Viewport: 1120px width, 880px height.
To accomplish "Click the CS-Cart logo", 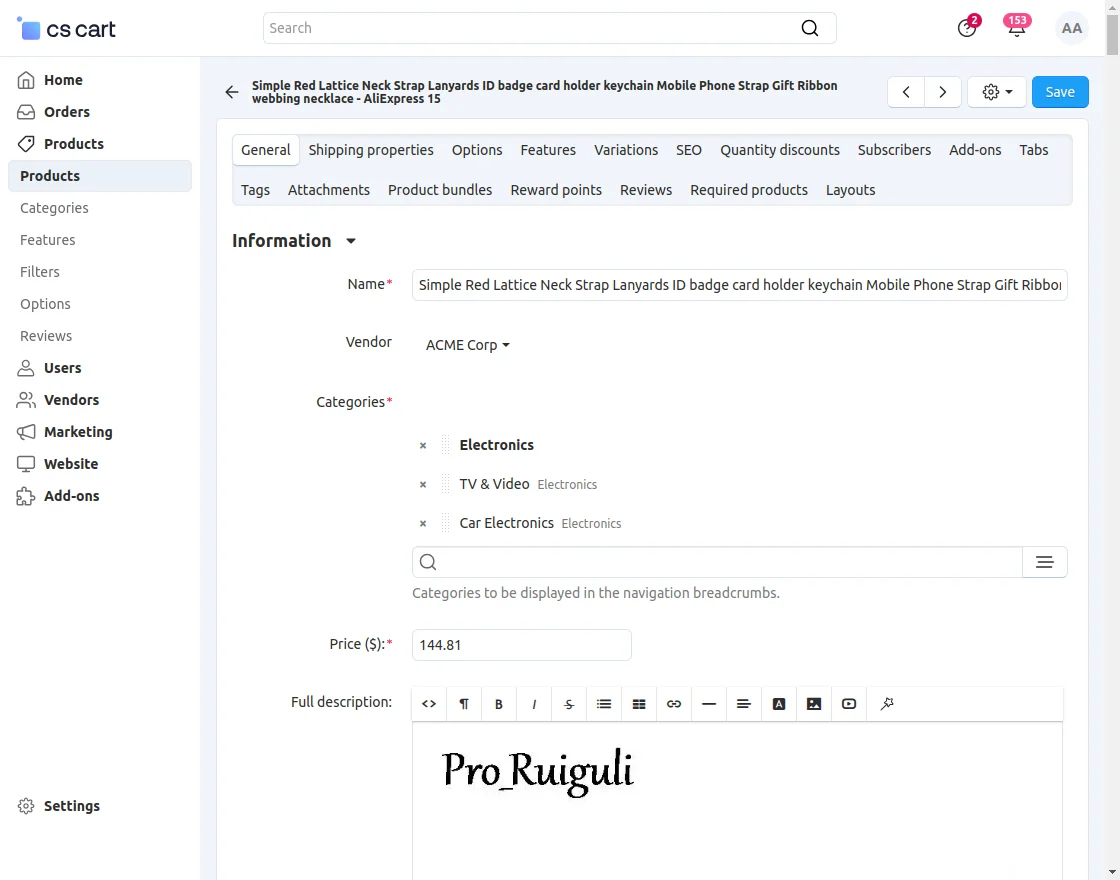I will click(x=66, y=29).
